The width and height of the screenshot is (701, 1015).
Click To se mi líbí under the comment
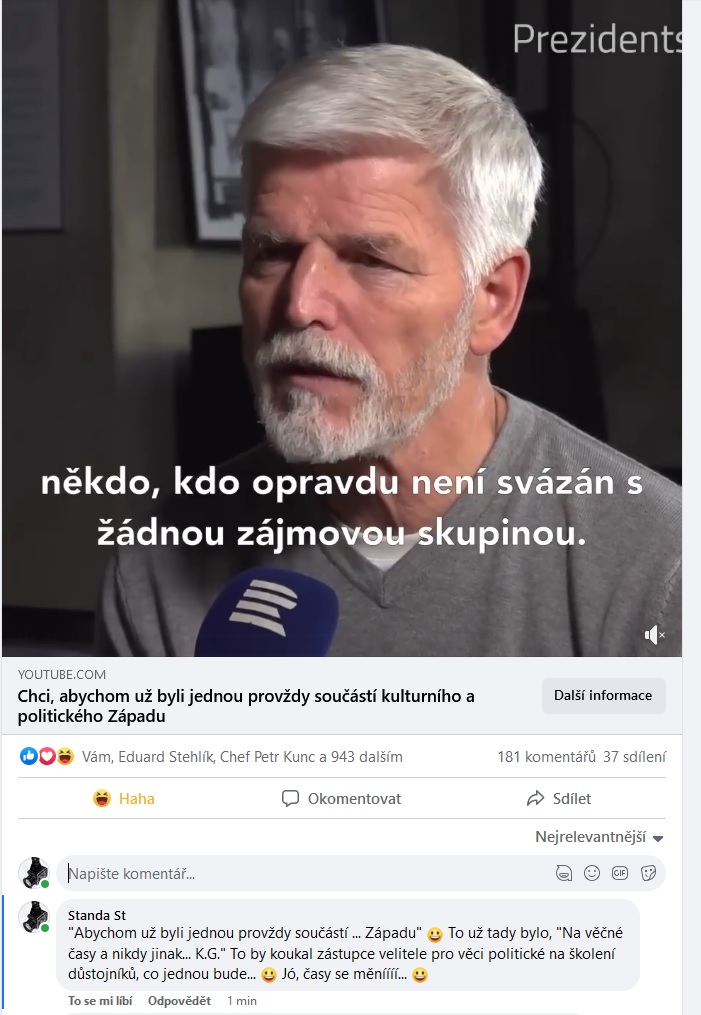point(100,1001)
